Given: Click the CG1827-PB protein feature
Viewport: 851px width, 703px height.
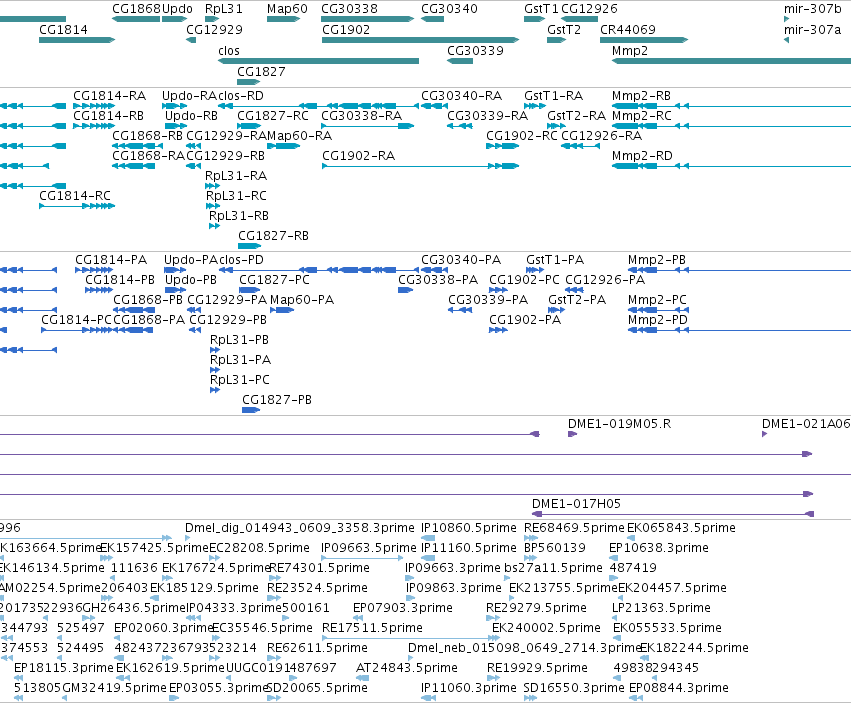Looking at the screenshot, I should tap(251, 410).
